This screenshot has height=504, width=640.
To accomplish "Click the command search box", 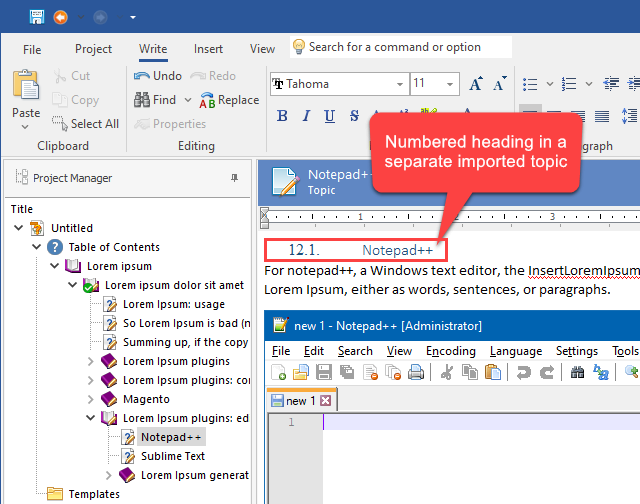I will (x=401, y=47).
